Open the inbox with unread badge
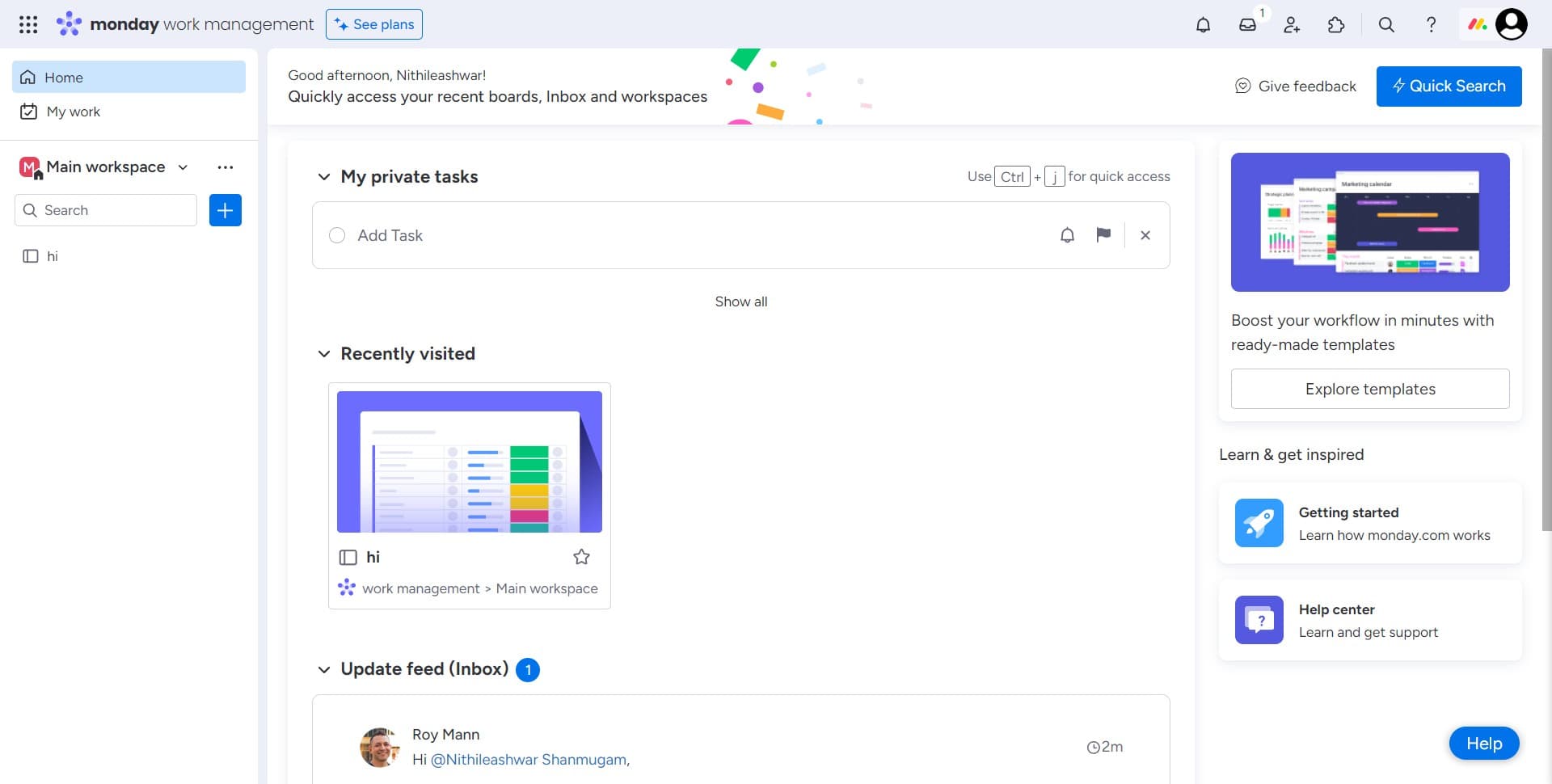The width and height of the screenshot is (1552, 784). (x=1248, y=25)
